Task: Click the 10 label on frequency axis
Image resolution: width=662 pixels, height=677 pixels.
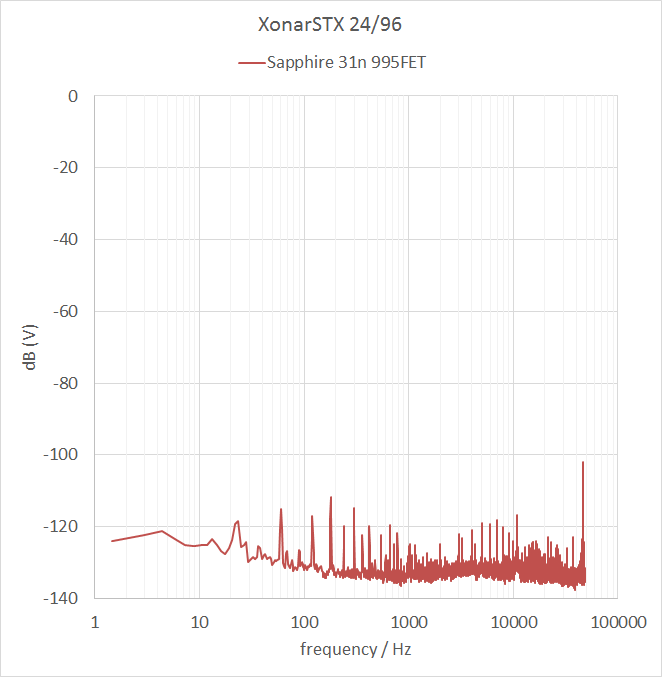Action: [200, 623]
